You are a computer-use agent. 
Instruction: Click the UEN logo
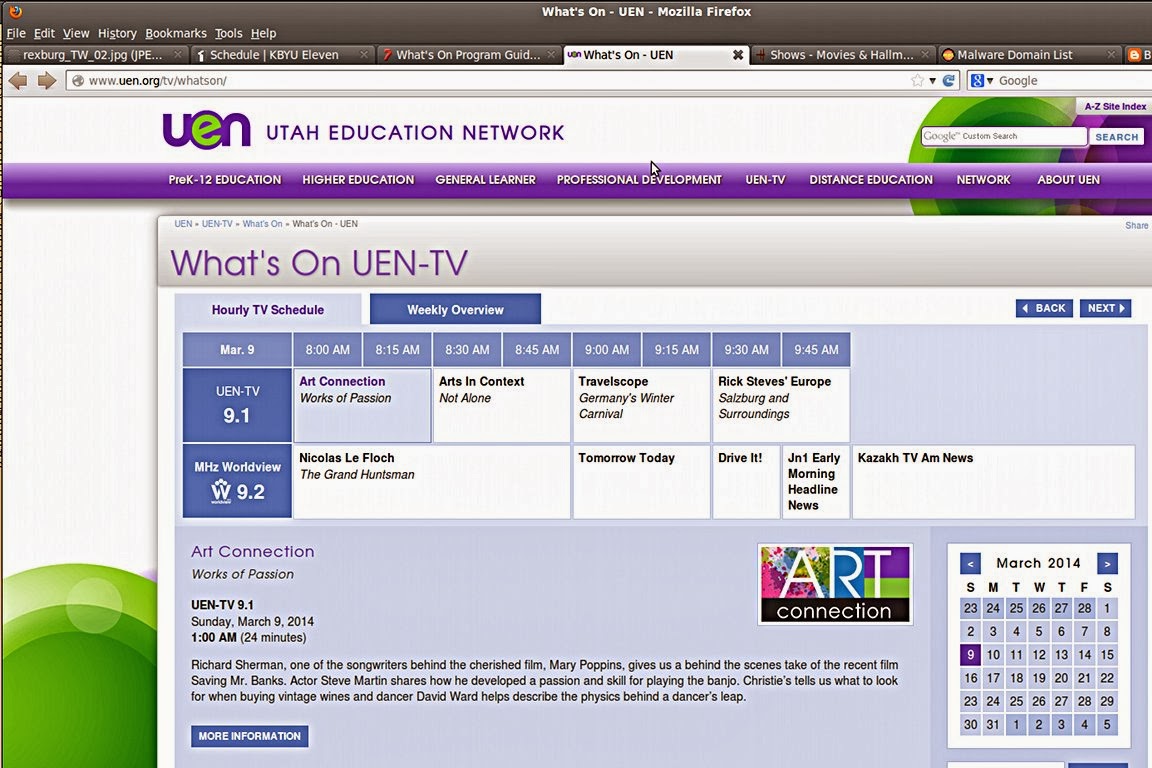click(206, 129)
